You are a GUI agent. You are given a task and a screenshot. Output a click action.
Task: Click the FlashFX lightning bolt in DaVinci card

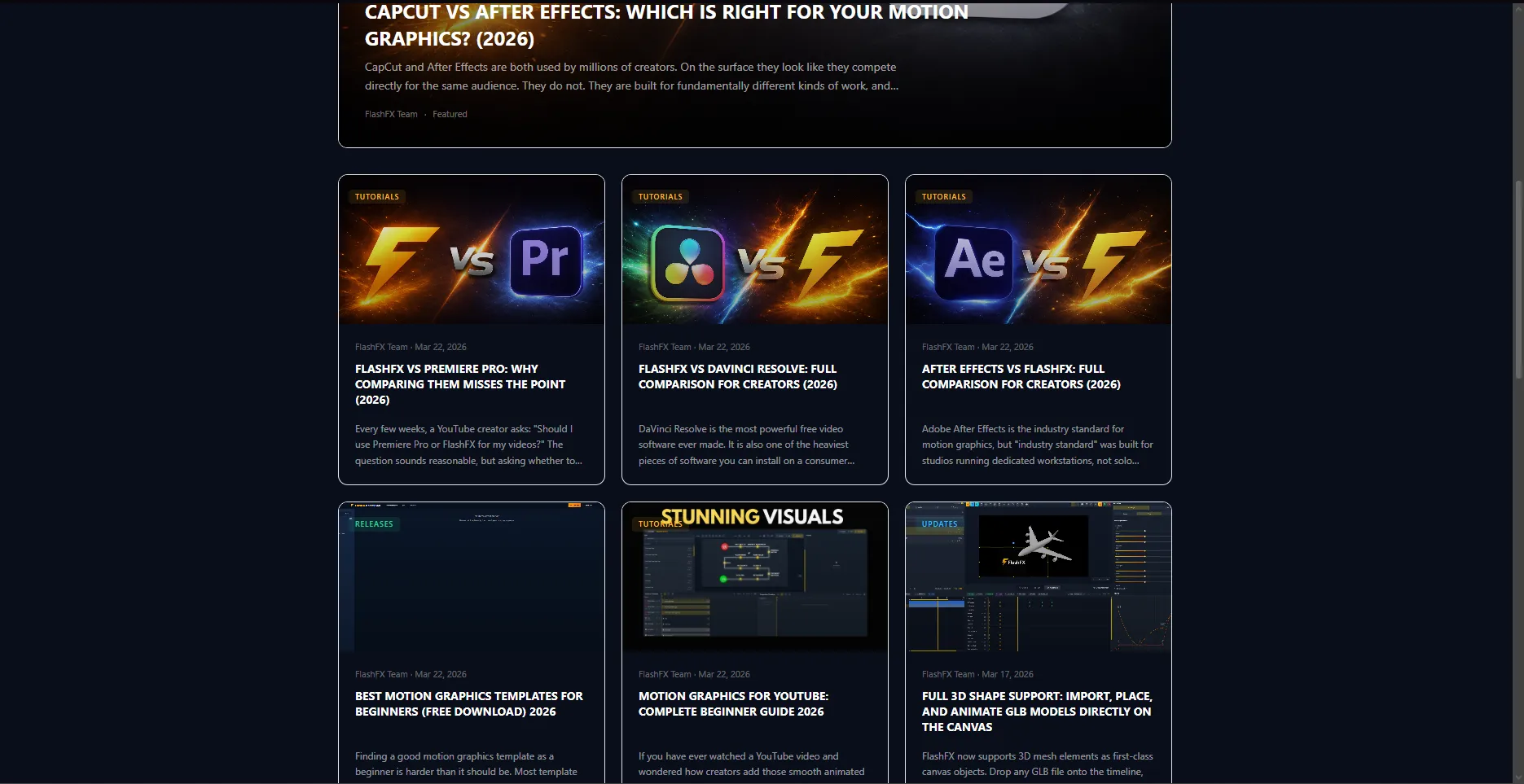(x=831, y=262)
